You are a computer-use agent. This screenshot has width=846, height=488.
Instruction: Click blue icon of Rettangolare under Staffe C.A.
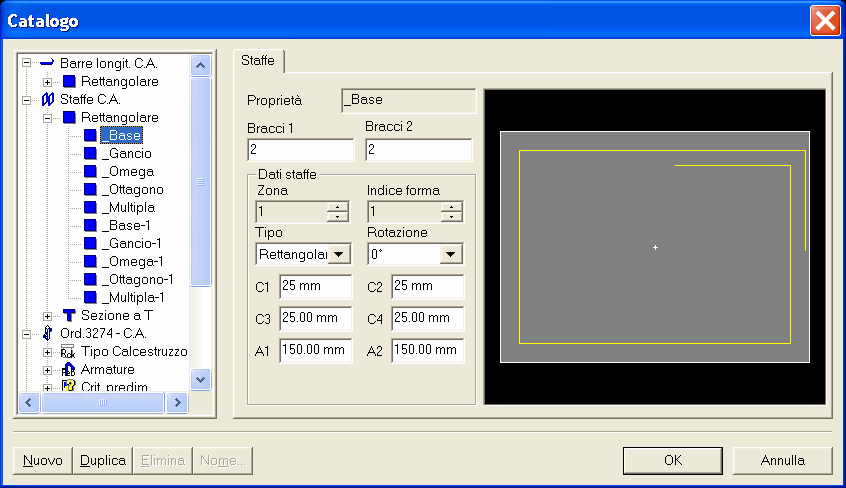tap(69, 117)
